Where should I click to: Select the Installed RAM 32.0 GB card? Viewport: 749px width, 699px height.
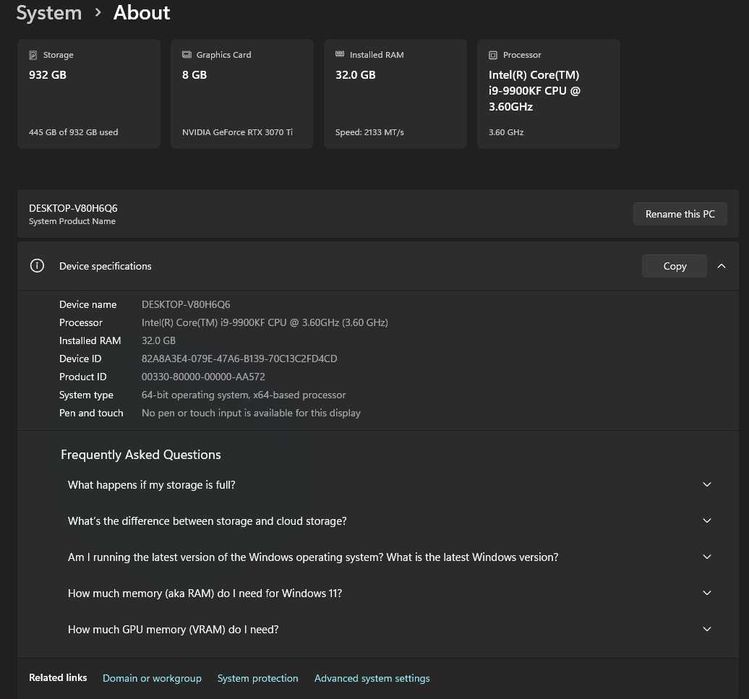pyautogui.click(x=395, y=94)
